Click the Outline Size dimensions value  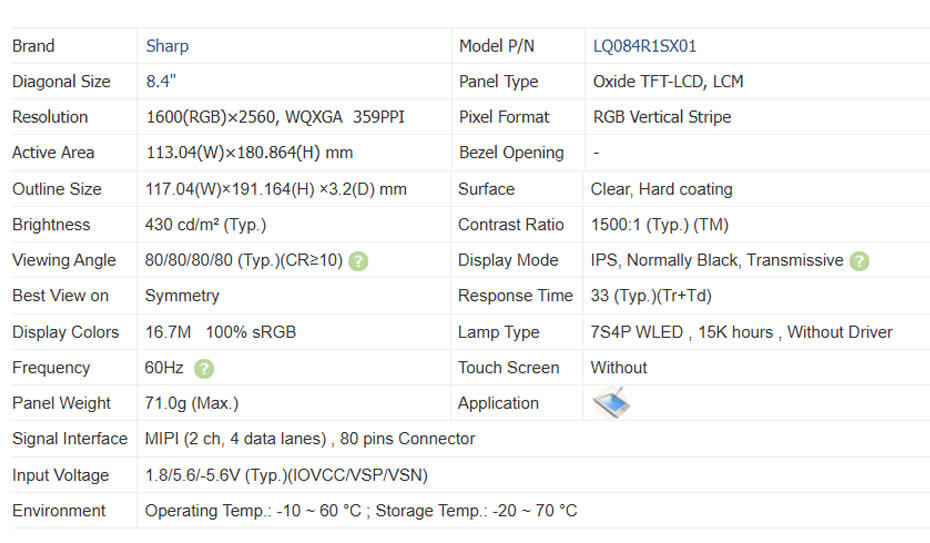275,189
